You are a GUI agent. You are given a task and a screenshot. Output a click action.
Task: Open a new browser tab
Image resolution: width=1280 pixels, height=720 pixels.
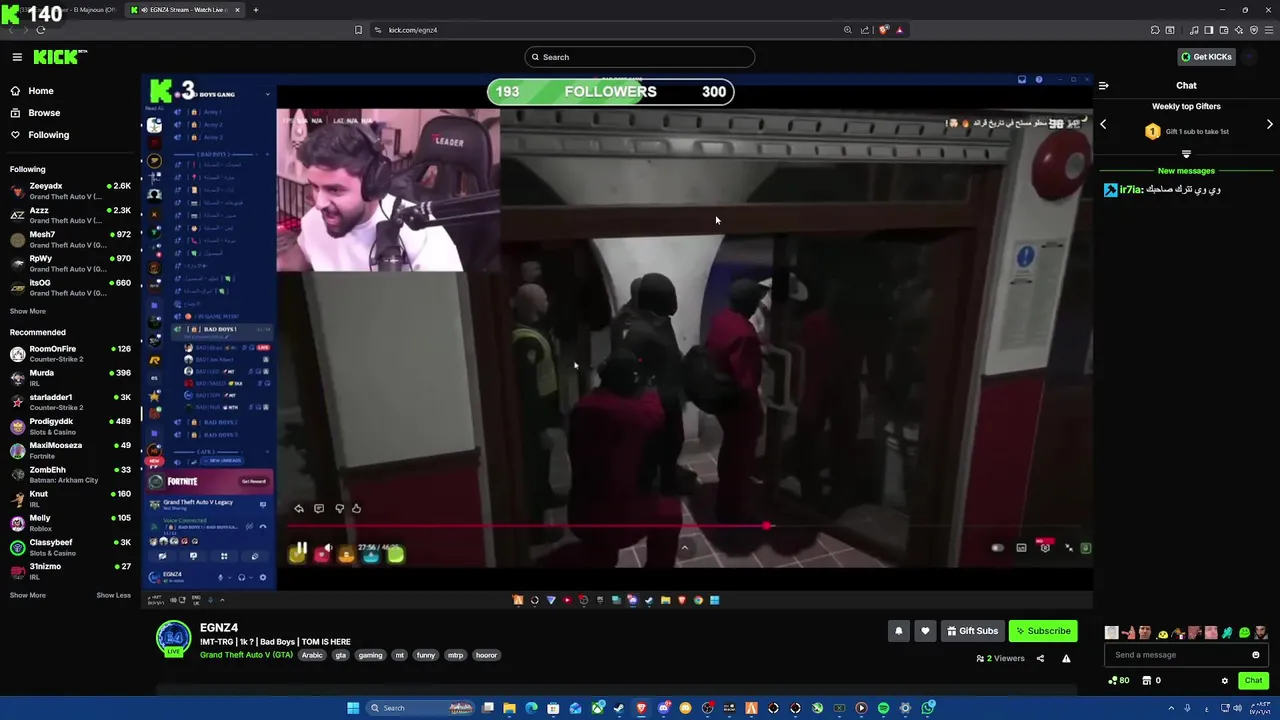256,10
